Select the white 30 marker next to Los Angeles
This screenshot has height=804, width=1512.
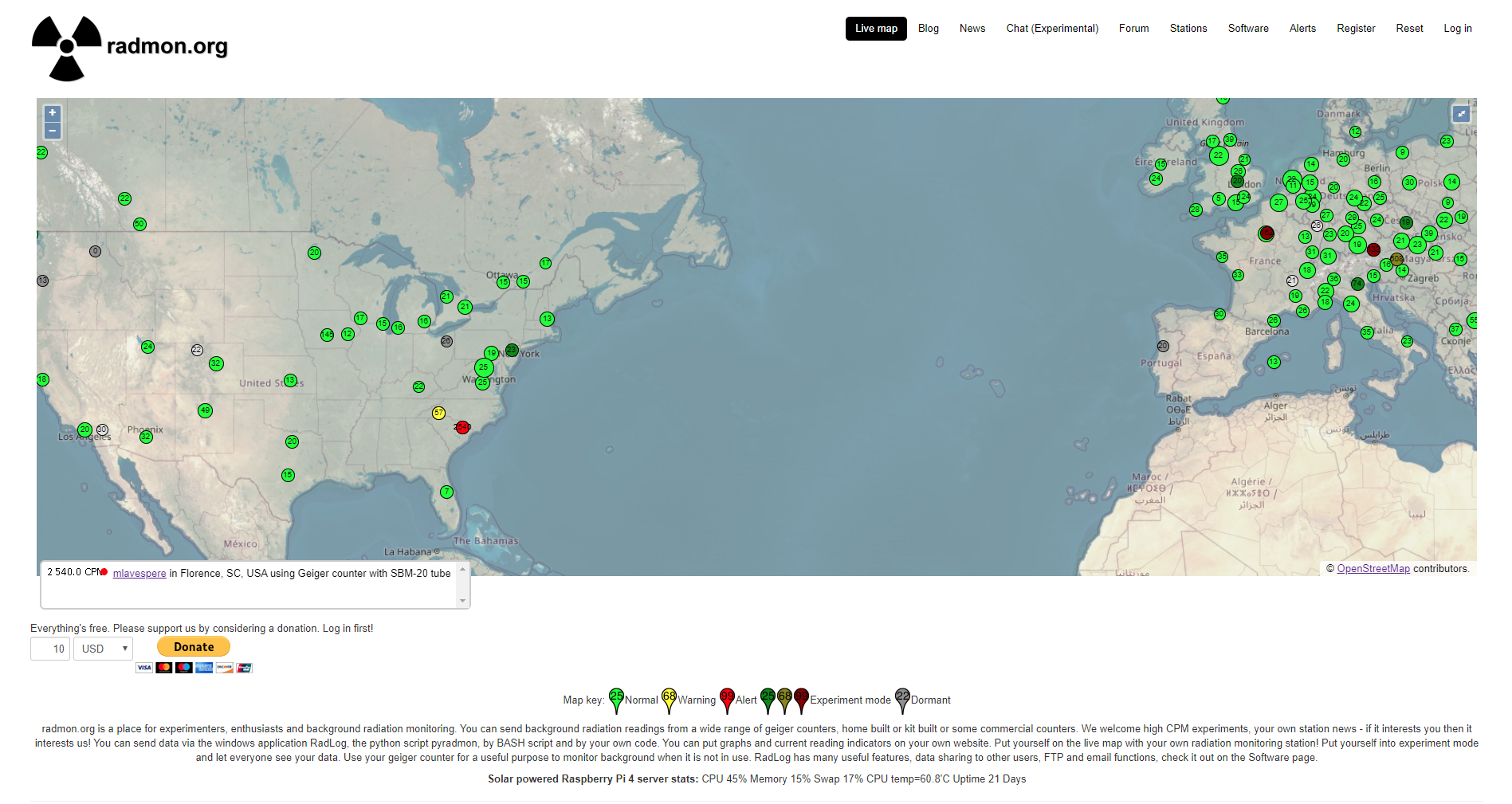(x=102, y=429)
